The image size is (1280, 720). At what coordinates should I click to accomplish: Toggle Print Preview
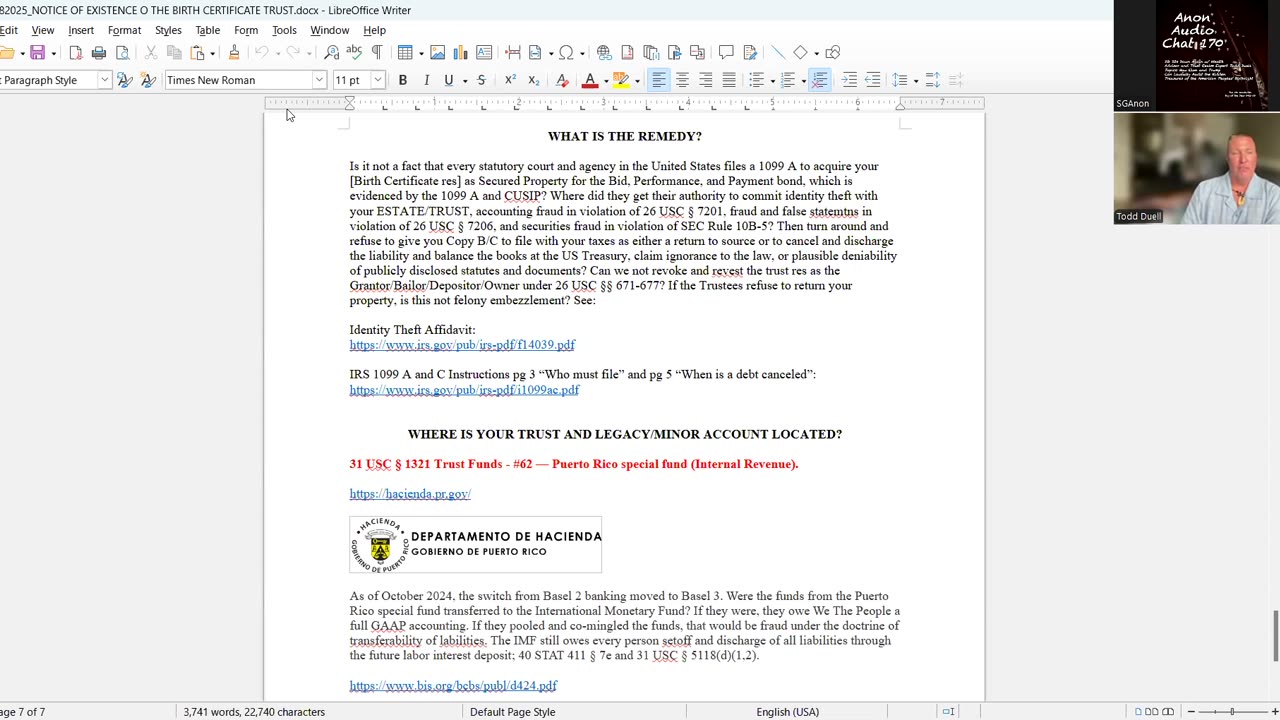click(x=122, y=53)
